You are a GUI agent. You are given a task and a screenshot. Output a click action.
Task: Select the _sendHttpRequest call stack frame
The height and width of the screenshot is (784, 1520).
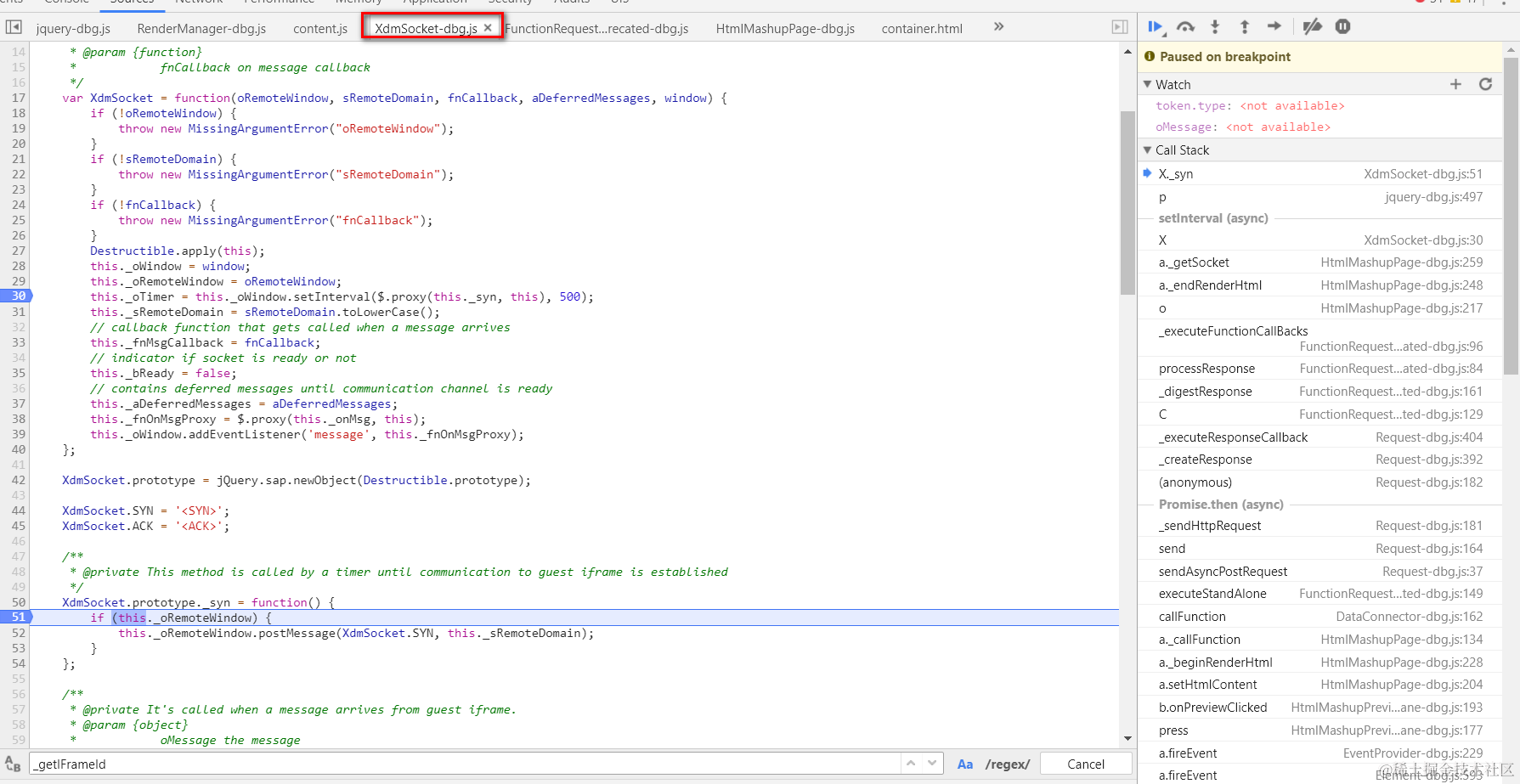tap(1320, 526)
